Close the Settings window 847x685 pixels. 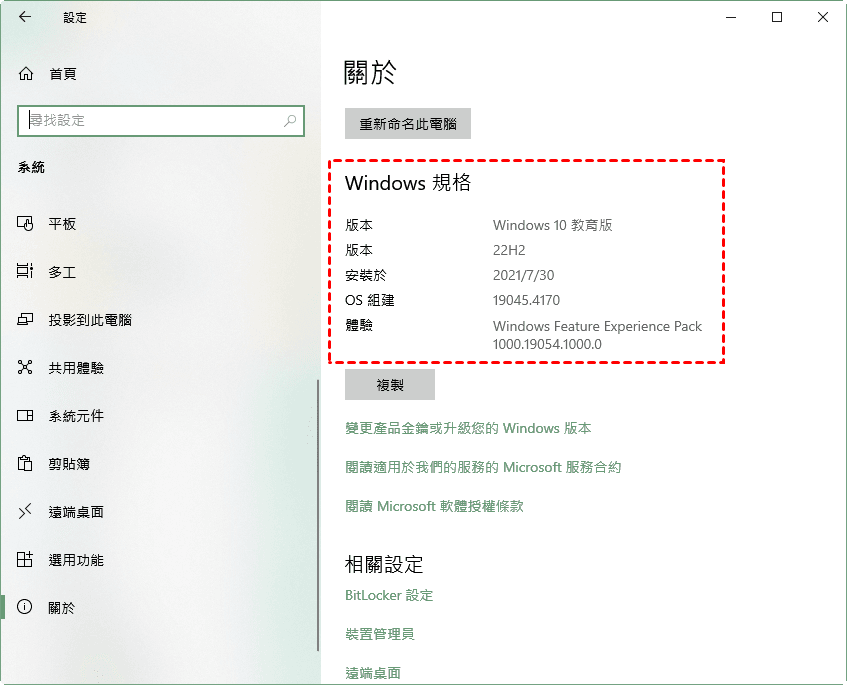click(x=823, y=17)
